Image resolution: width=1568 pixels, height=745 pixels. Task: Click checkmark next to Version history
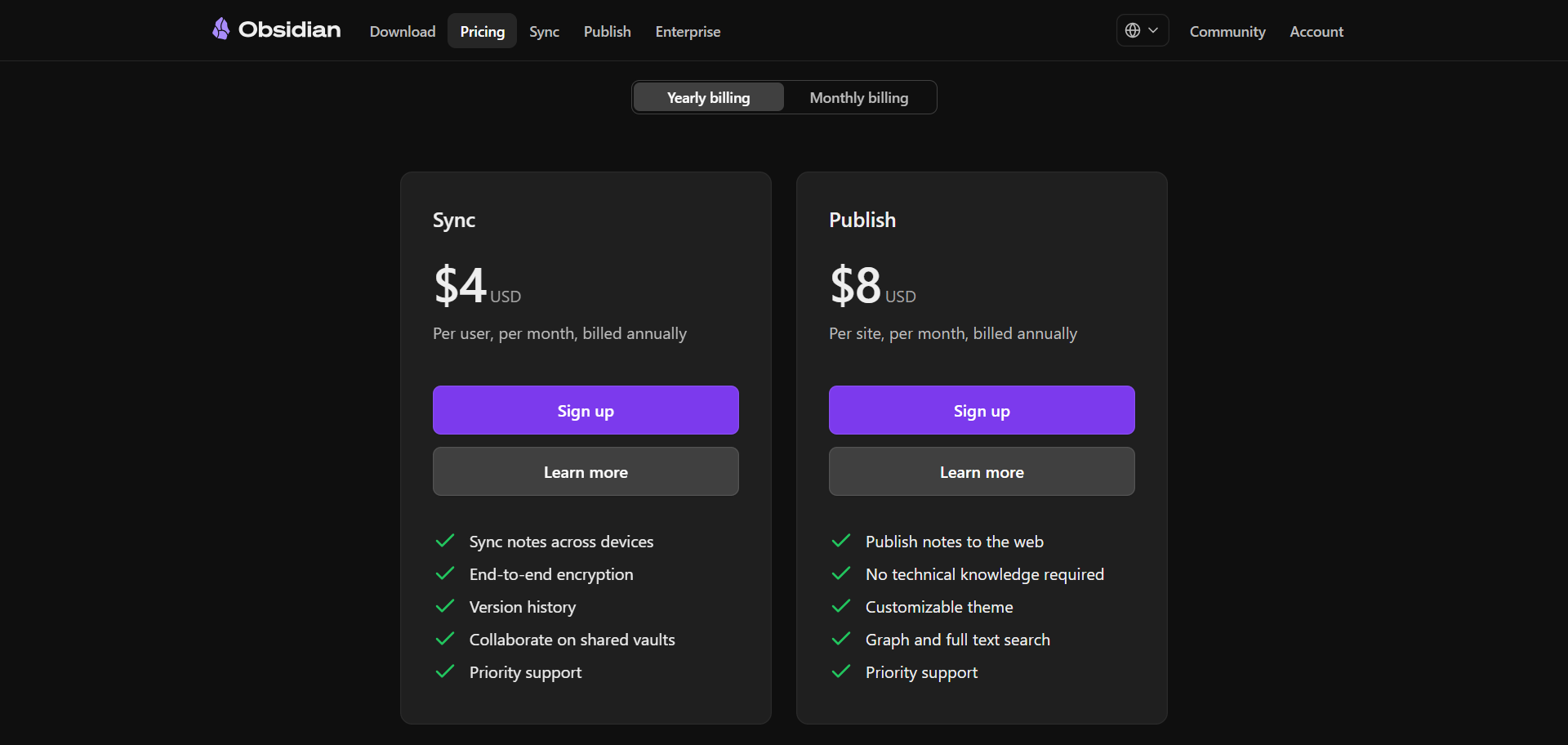point(445,606)
